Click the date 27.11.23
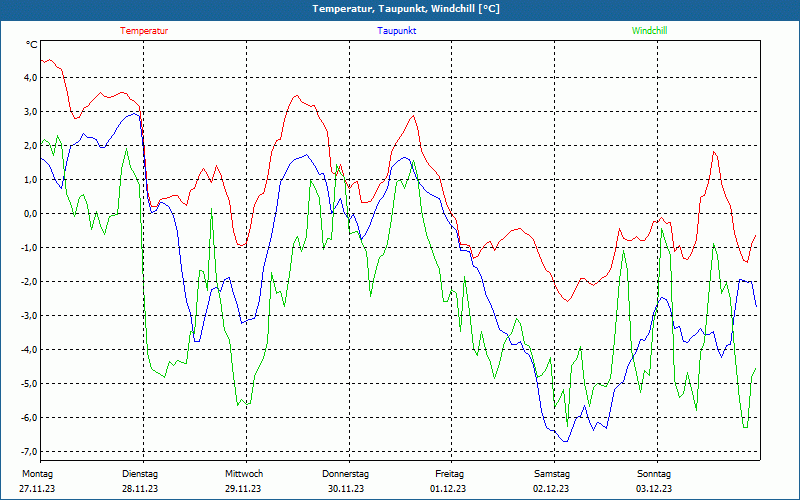800x500 pixels. 37,489
